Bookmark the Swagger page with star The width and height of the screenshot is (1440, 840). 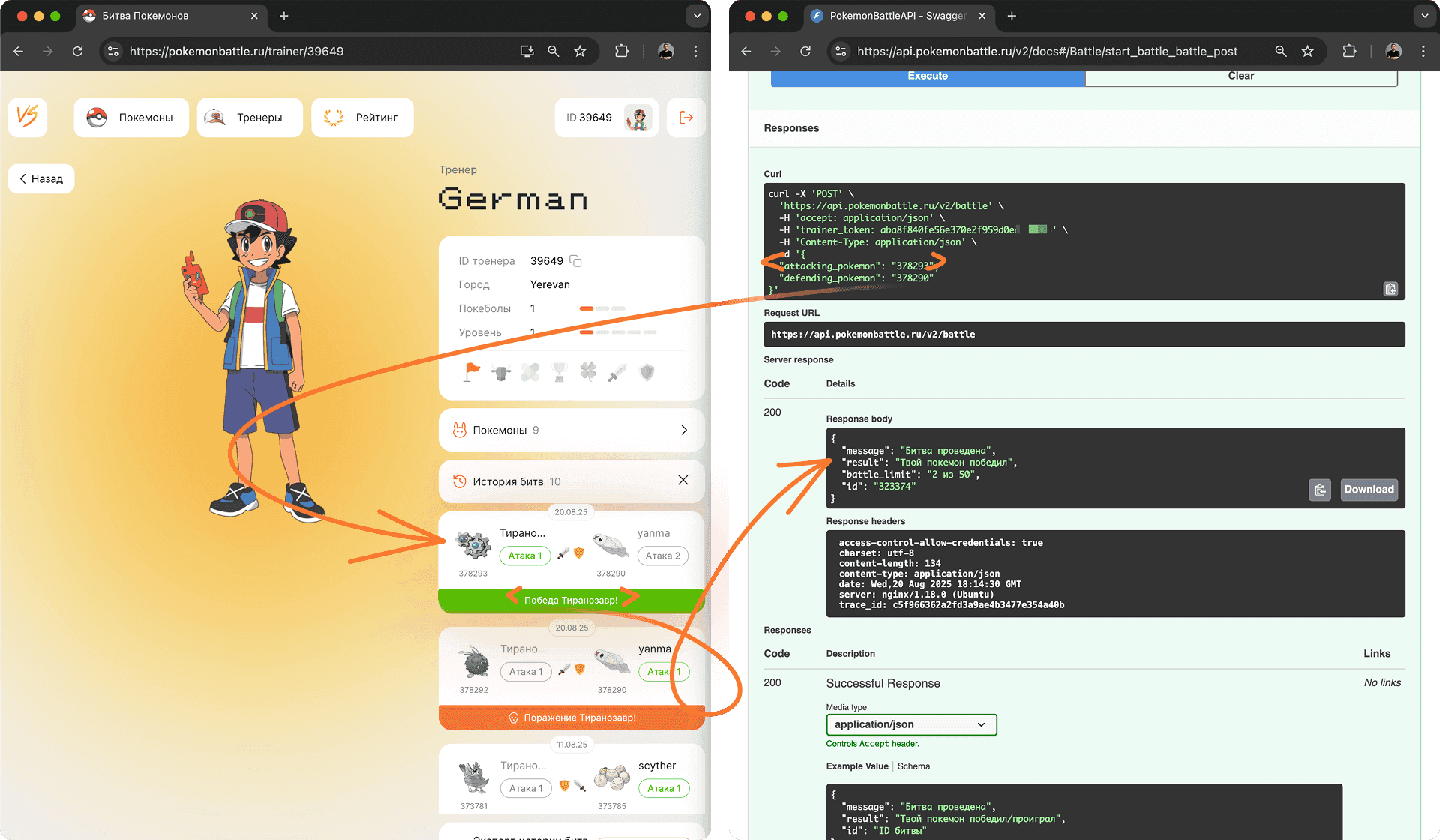pos(1307,51)
